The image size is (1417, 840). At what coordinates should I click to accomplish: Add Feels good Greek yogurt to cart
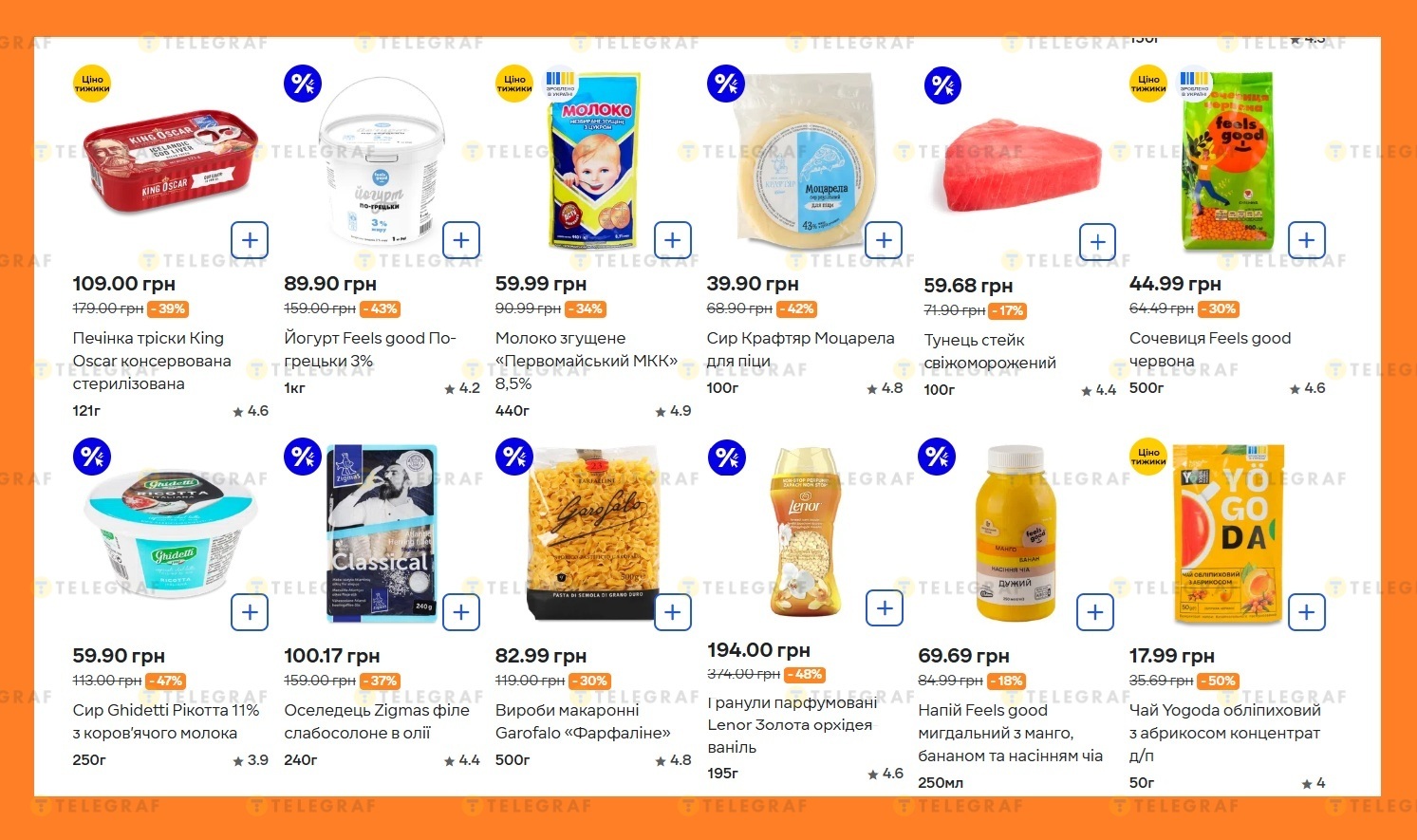(x=461, y=240)
